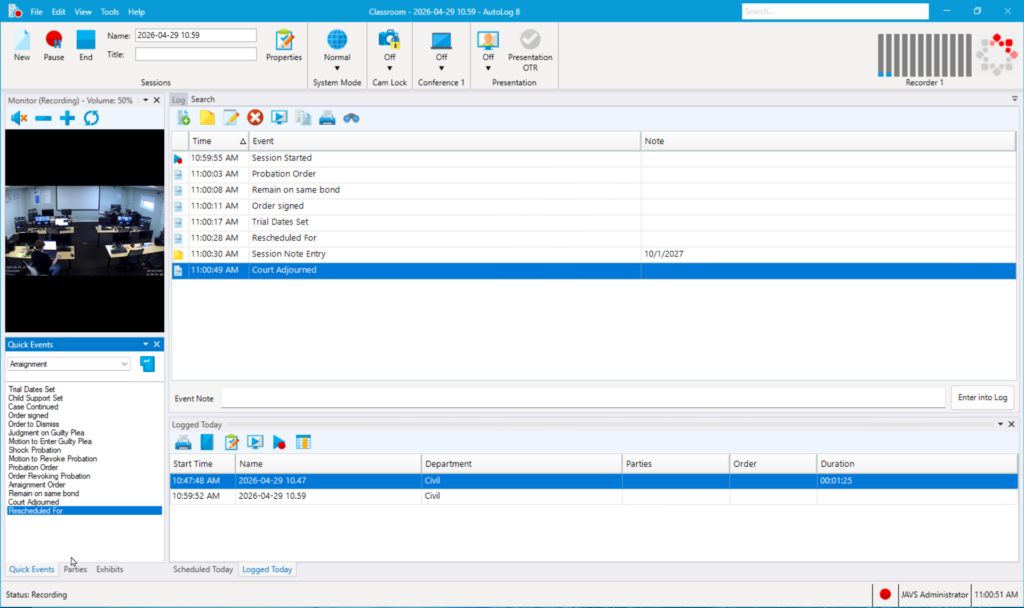Decrease monitor volume with minus icon

tap(43, 118)
